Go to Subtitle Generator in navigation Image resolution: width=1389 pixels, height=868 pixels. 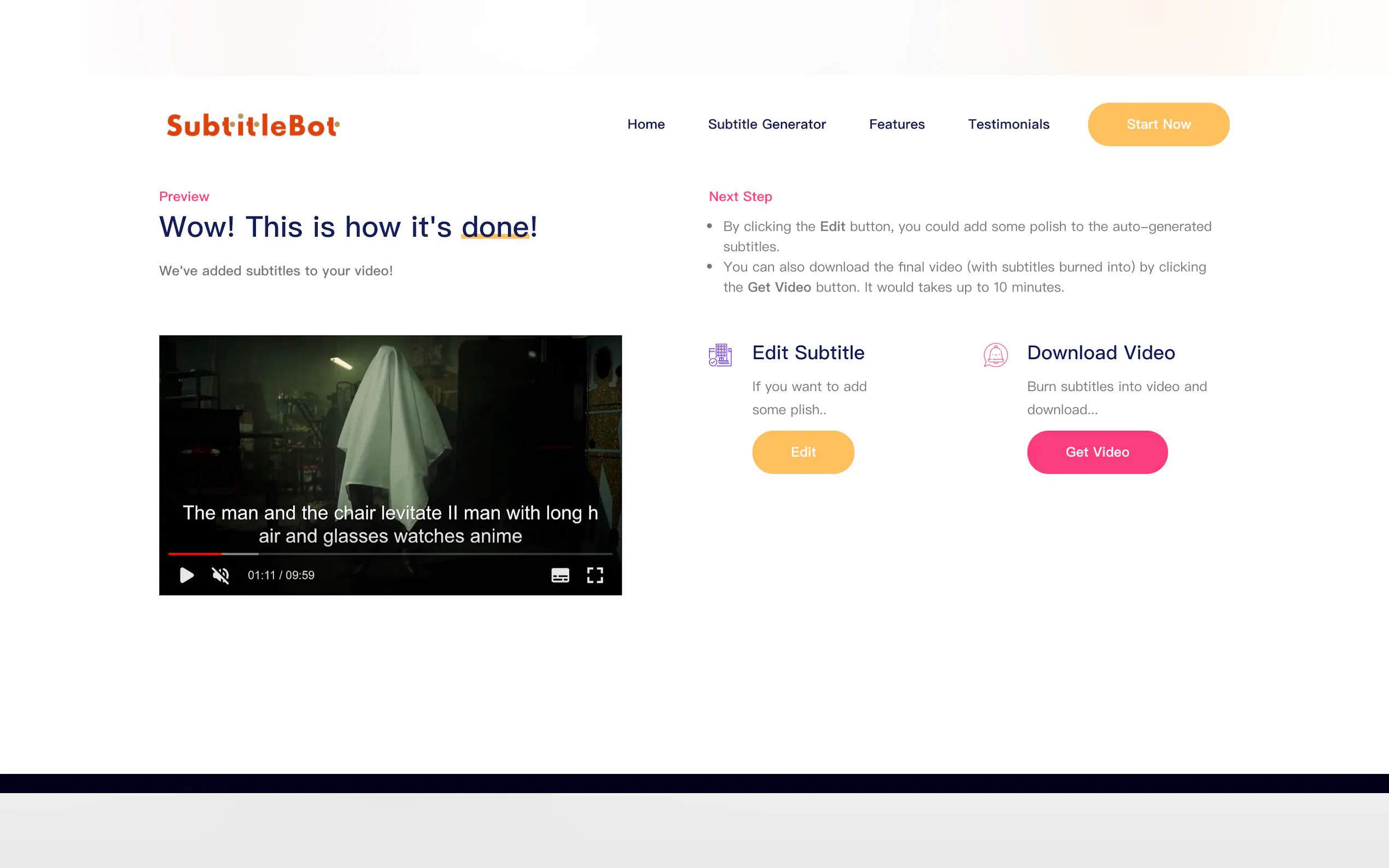(x=767, y=125)
